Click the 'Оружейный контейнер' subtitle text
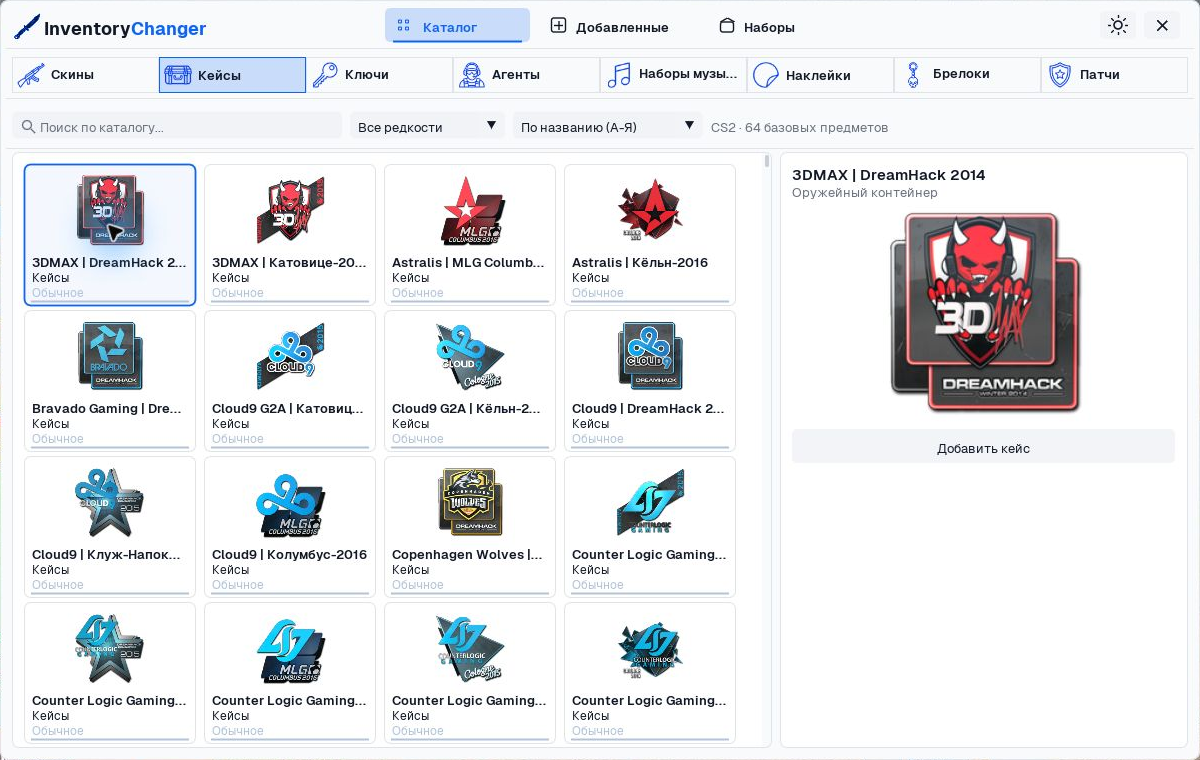1200x760 pixels. pyautogui.click(x=865, y=192)
